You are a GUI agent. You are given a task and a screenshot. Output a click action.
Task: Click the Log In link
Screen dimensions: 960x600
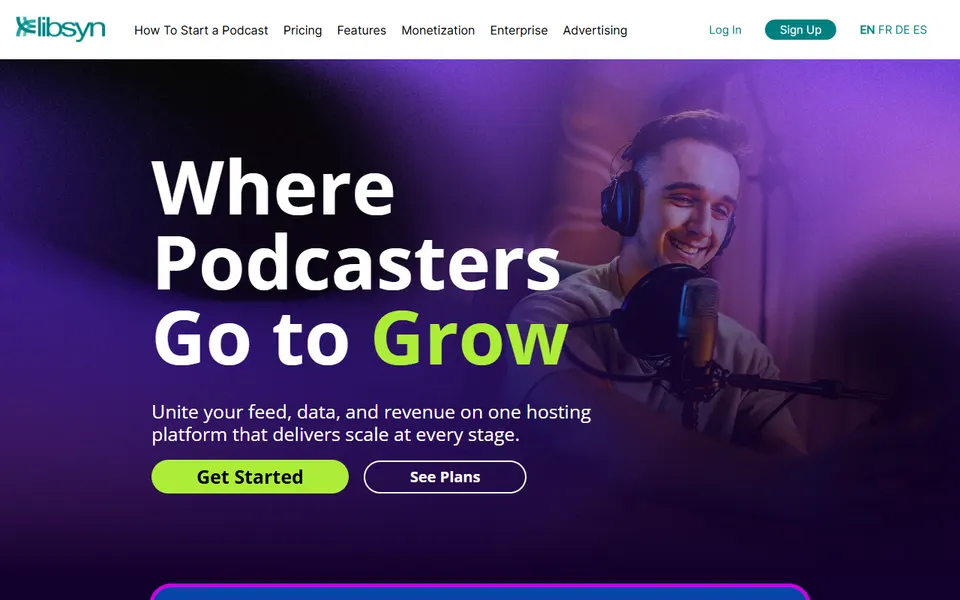pyautogui.click(x=725, y=29)
